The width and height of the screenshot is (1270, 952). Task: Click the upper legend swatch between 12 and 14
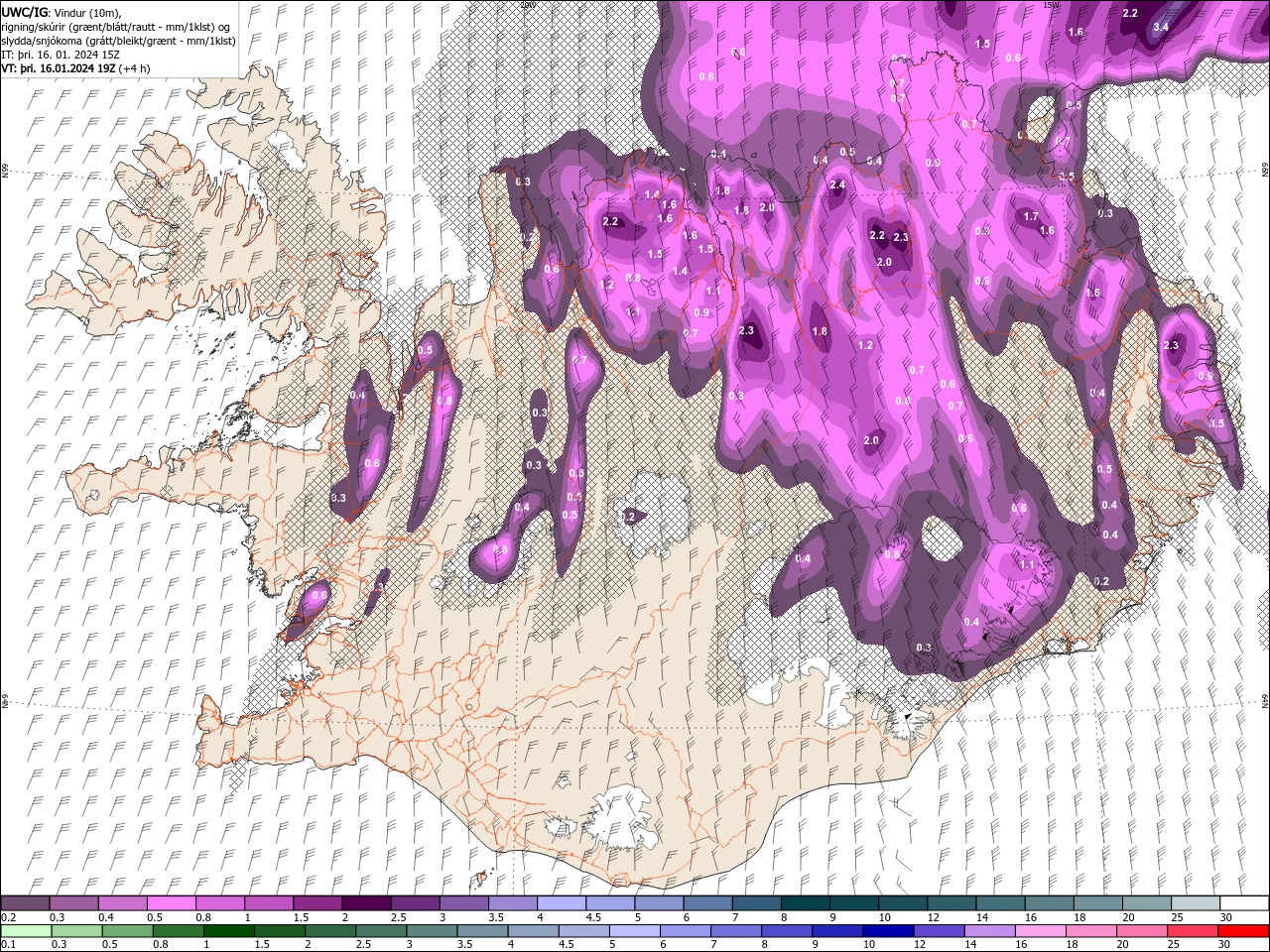[x=952, y=903]
